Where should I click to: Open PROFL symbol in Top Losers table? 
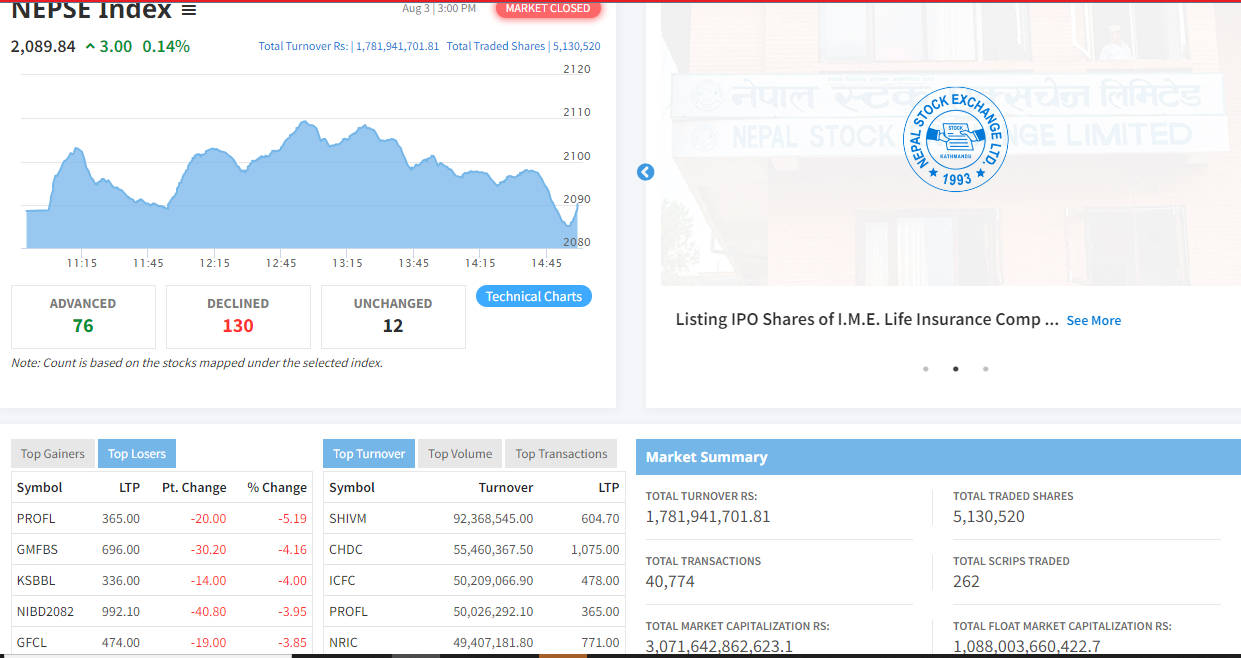[x=36, y=519]
